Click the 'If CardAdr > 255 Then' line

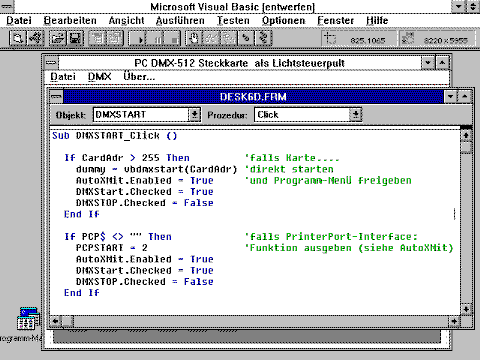127,158
